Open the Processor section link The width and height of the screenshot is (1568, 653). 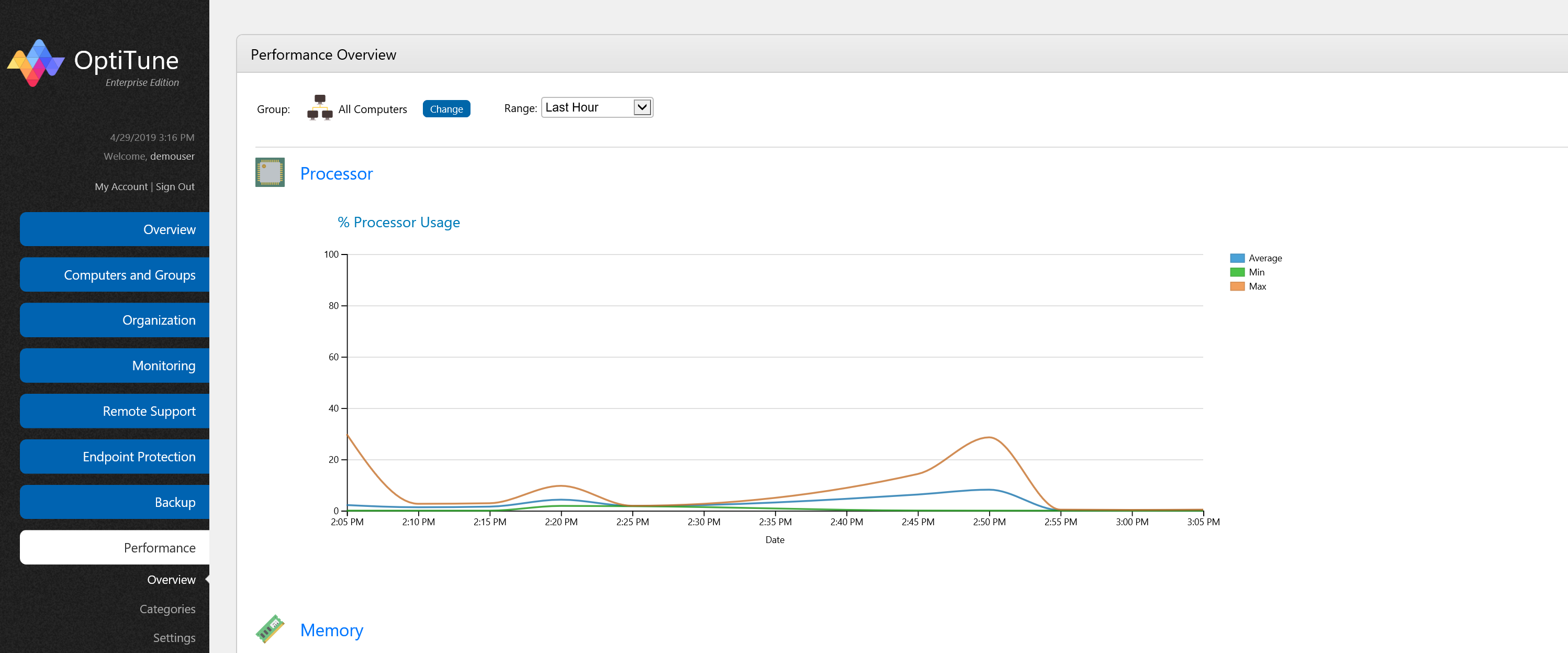click(x=336, y=174)
